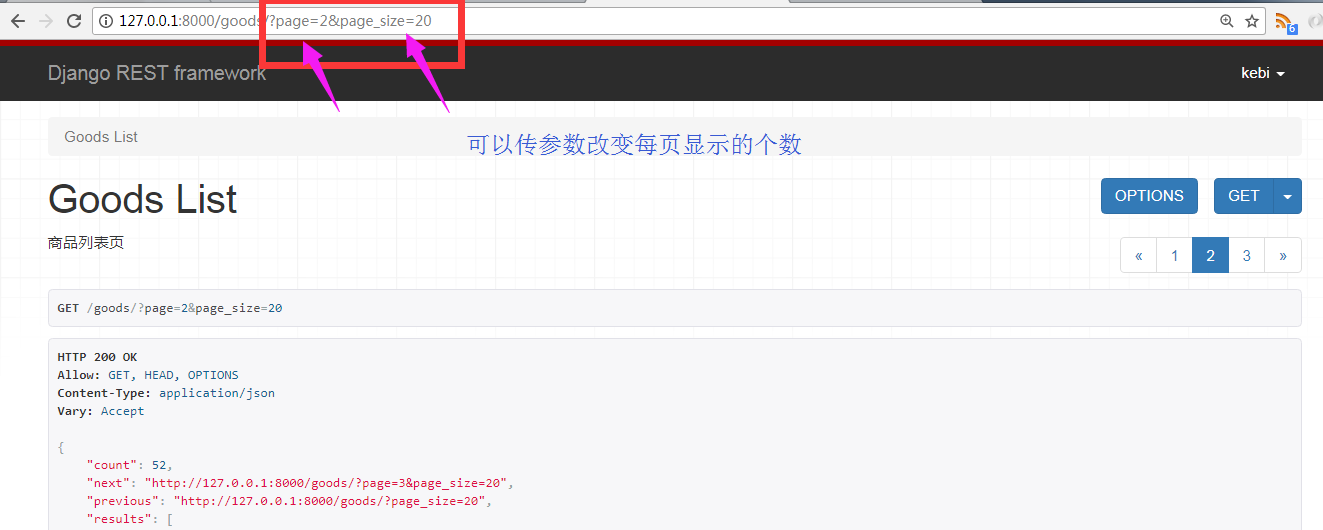
Task: Click the "count": 52 JSON line
Action: click(130, 465)
